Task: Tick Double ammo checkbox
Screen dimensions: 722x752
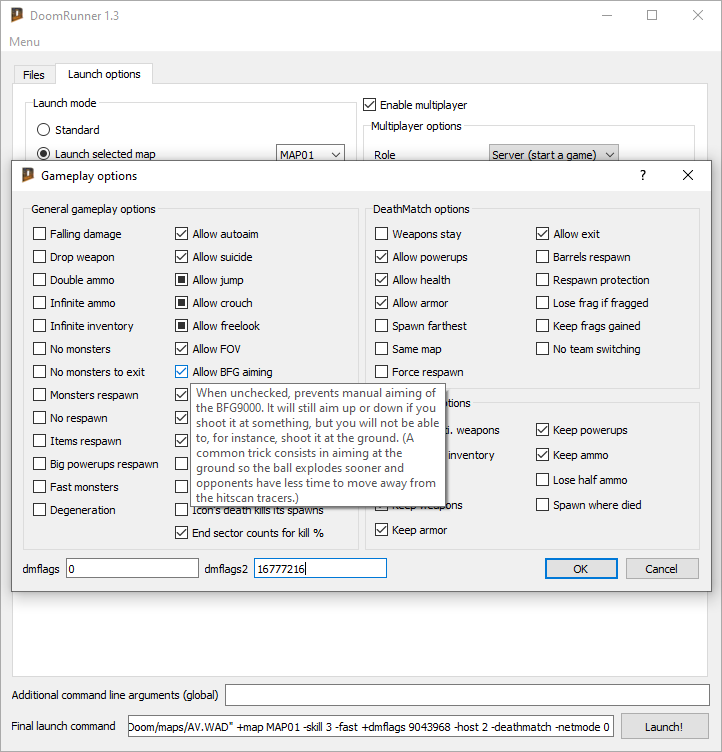Action: [x=39, y=280]
